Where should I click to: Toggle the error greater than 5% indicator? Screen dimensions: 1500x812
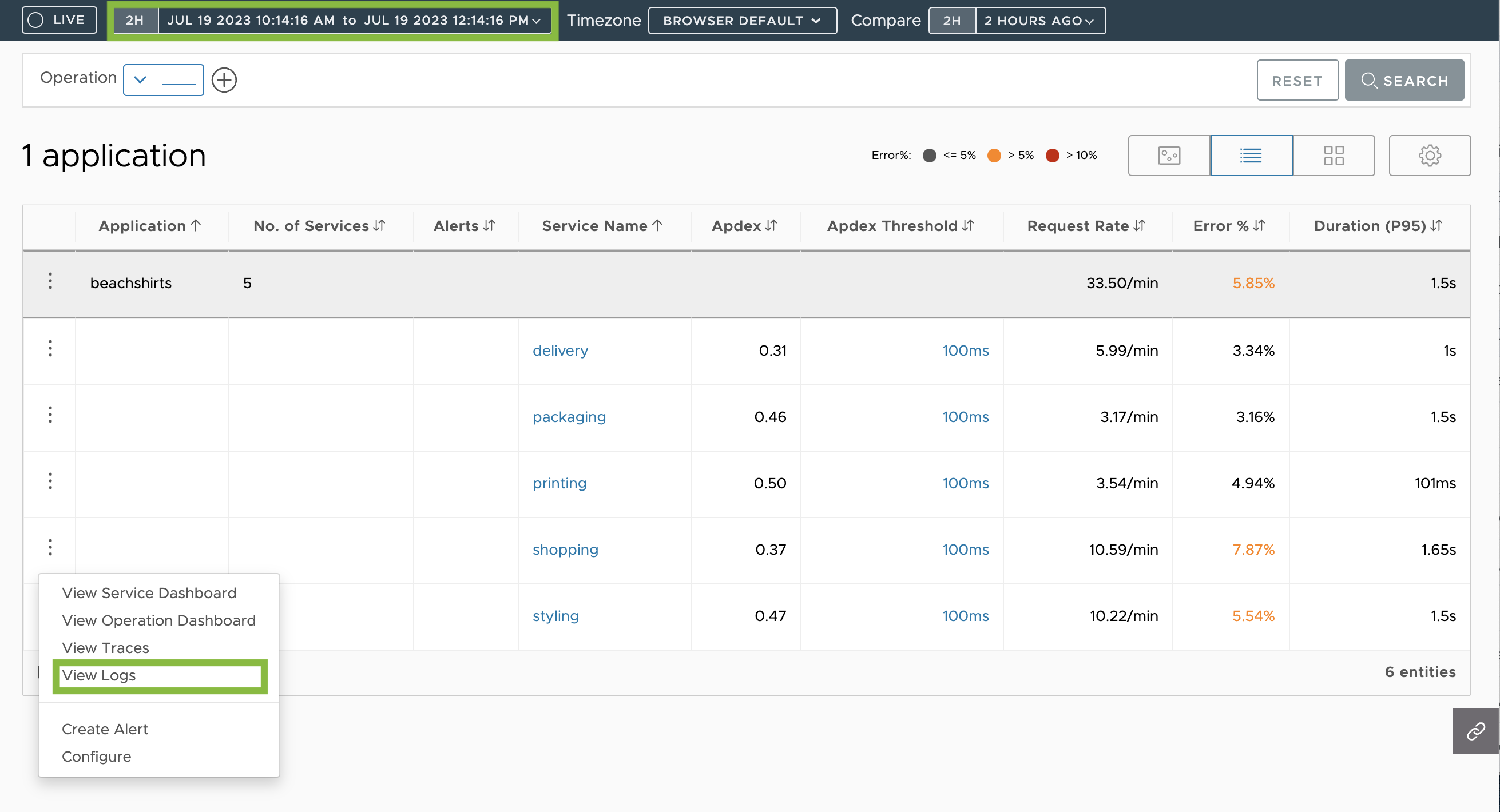tap(996, 155)
